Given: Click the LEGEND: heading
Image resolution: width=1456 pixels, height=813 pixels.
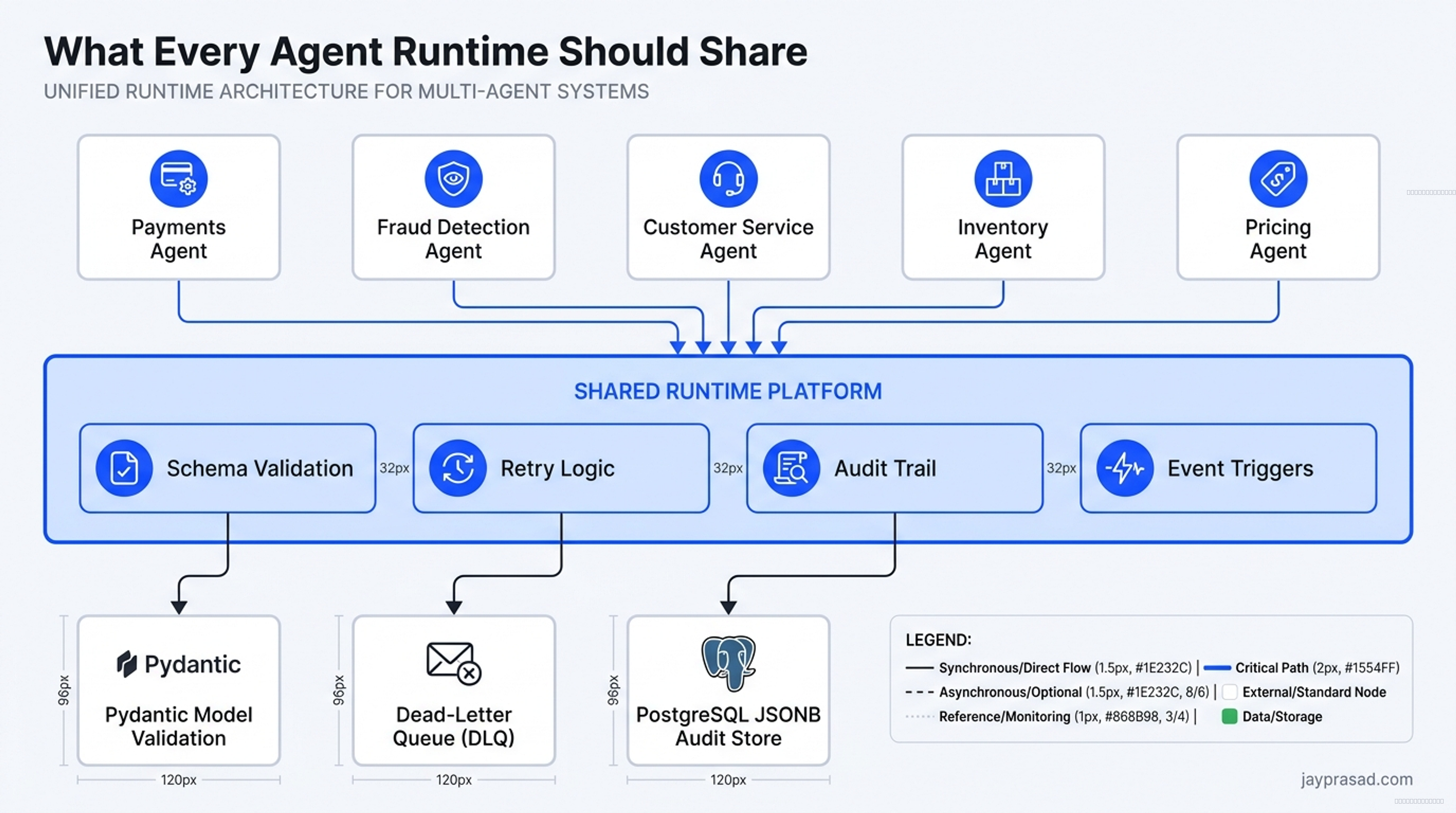Looking at the screenshot, I should click(x=938, y=640).
